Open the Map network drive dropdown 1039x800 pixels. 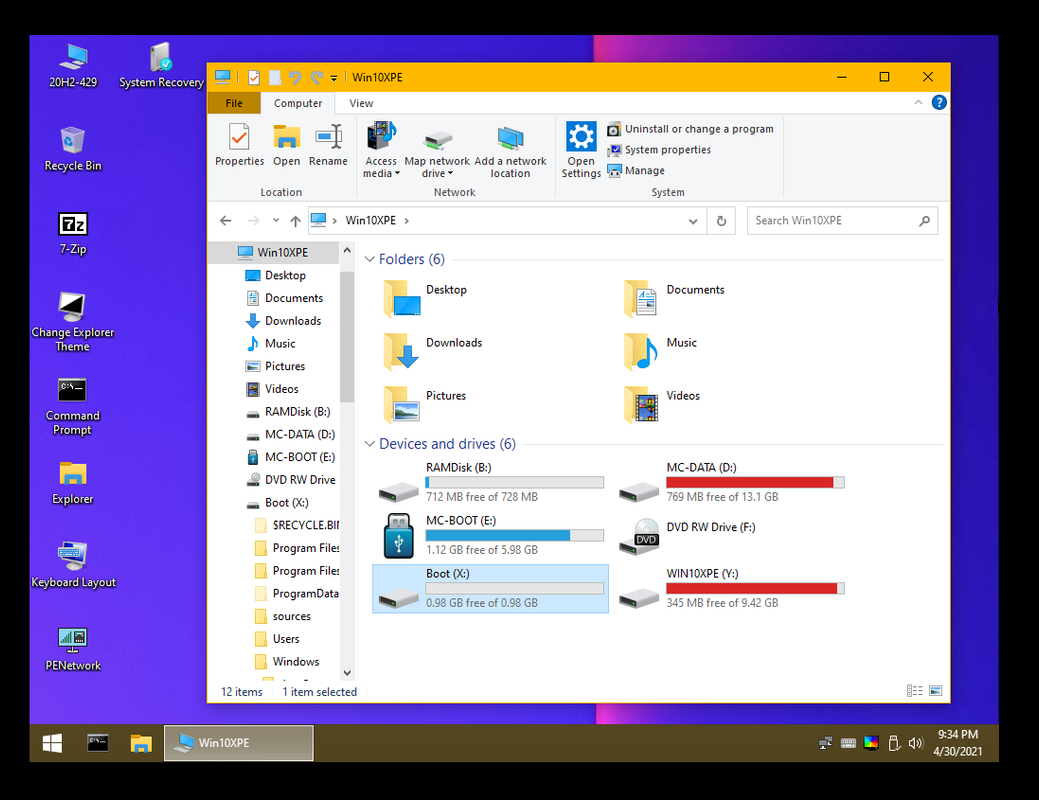437,150
